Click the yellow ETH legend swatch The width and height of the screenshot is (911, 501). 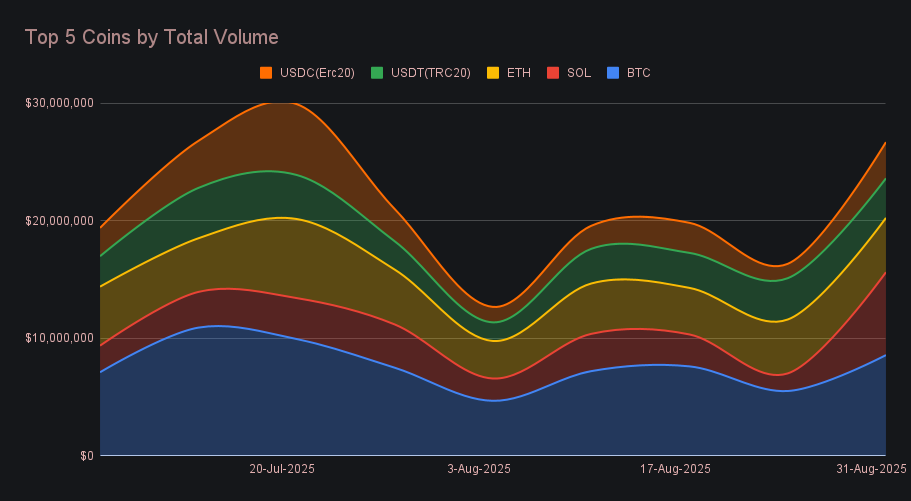(x=493, y=73)
